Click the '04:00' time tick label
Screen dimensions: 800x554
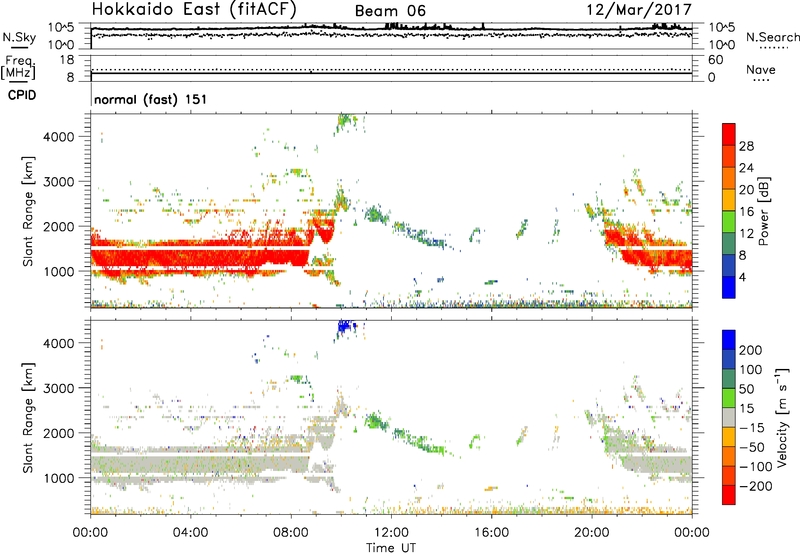pos(190,533)
